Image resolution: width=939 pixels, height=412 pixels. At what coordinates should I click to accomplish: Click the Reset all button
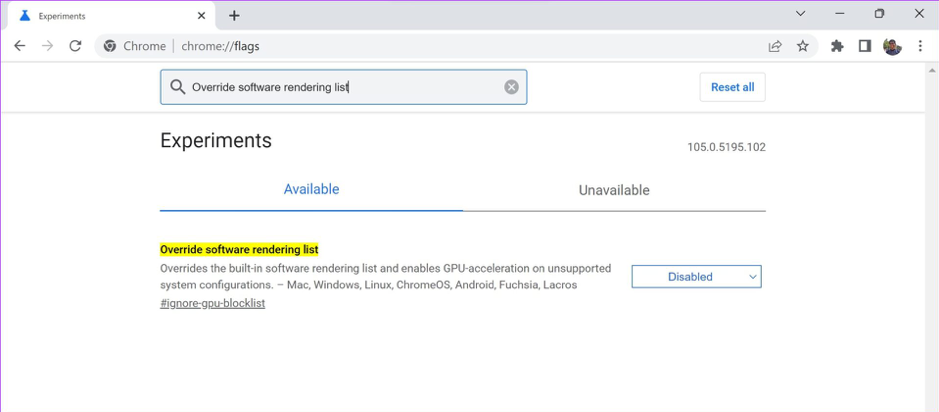point(732,87)
